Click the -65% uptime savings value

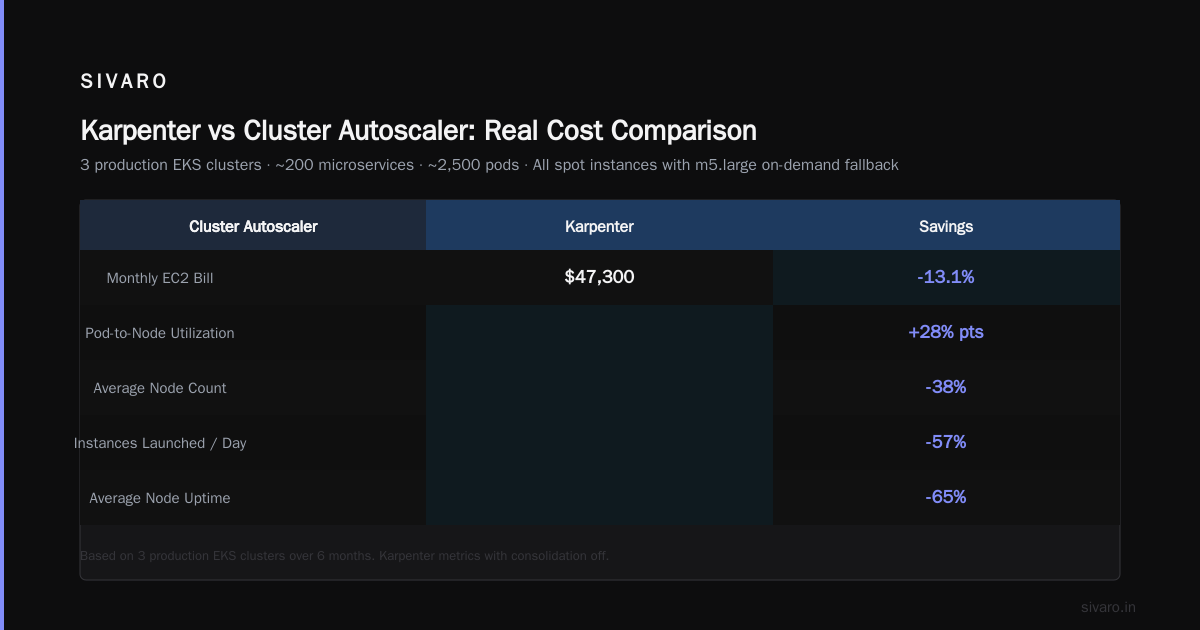(946, 497)
